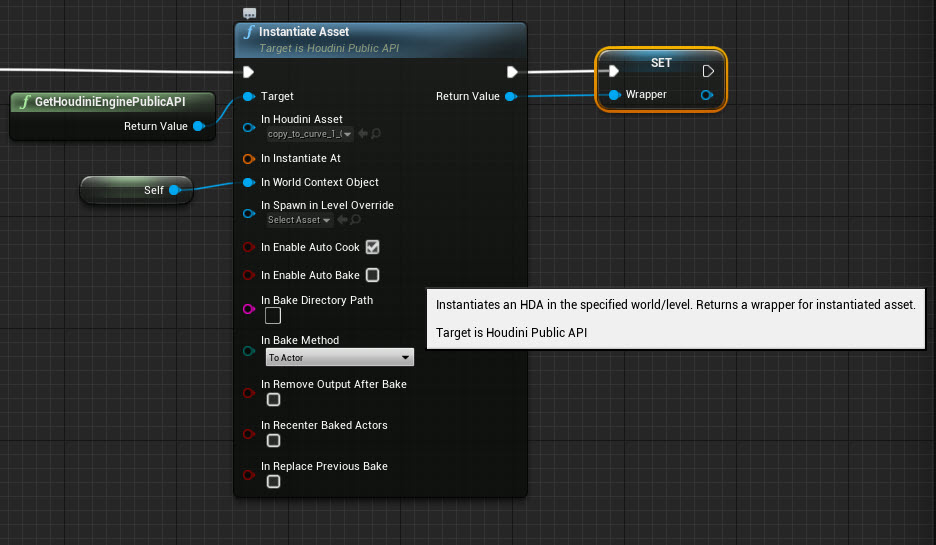This screenshot has width=936, height=545.
Task: Select the Instantiate Asset node title
Action: tap(304, 32)
